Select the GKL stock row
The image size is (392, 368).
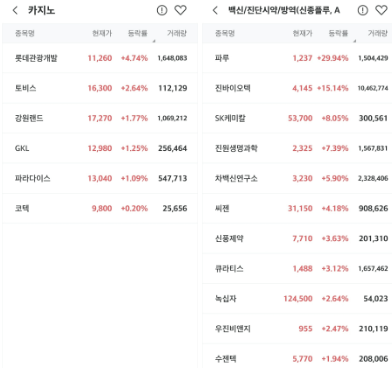(100, 148)
